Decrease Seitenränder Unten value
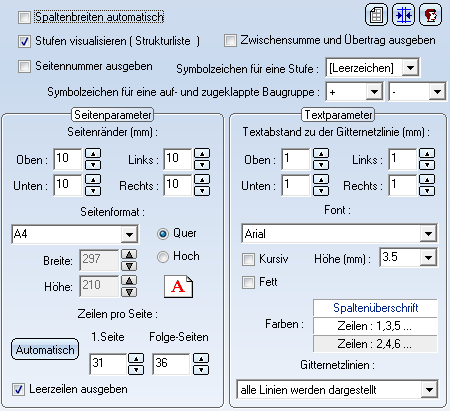 tap(93, 191)
